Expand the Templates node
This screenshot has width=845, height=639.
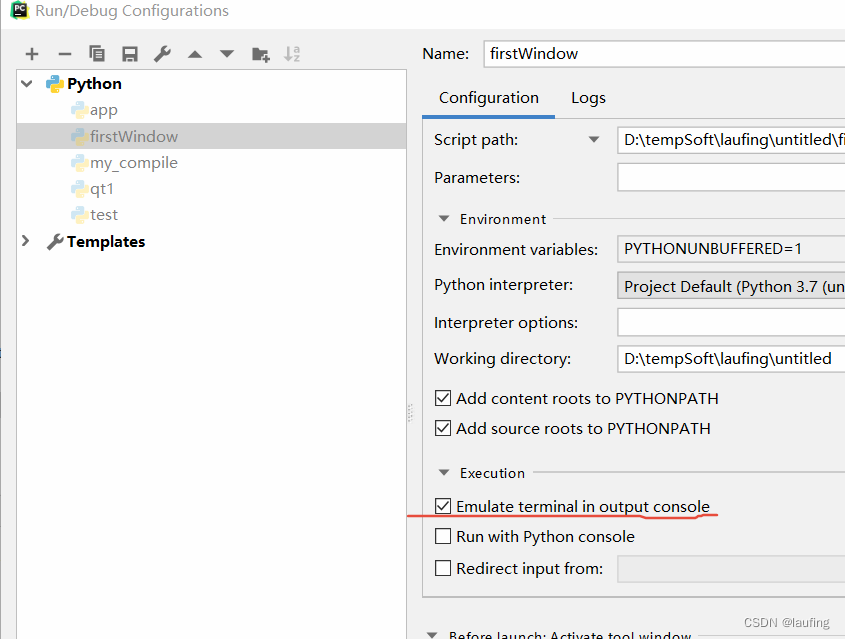click(25, 241)
